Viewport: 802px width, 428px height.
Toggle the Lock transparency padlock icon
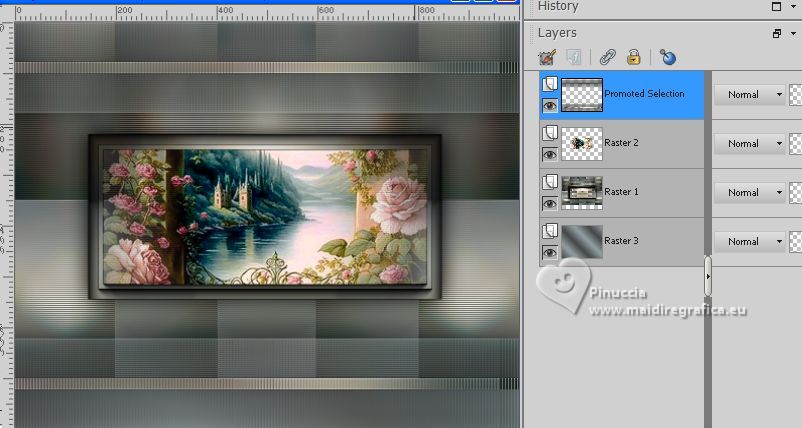tap(634, 57)
